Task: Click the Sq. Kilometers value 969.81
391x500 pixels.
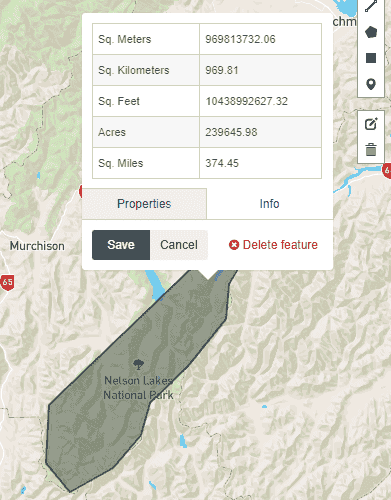Action: pos(222,70)
